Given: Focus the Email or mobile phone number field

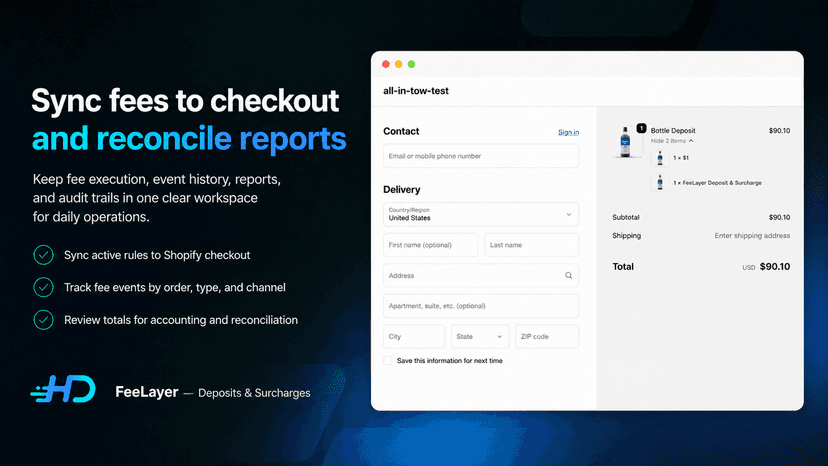Looking at the screenshot, I should 481,156.
